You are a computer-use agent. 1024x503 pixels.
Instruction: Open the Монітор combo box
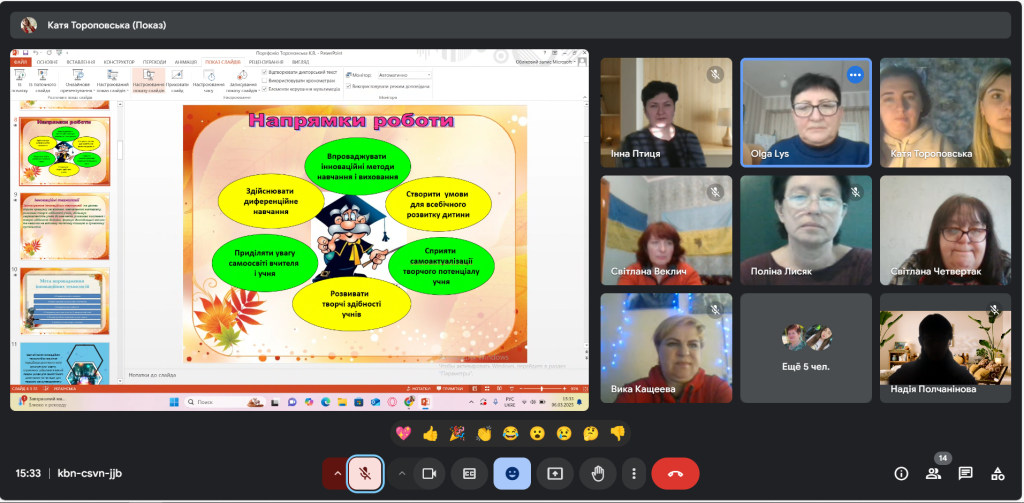pyautogui.click(x=404, y=75)
